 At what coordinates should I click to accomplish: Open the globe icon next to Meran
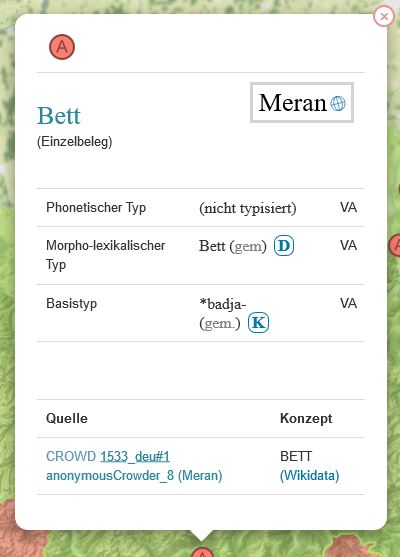pyautogui.click(x=338, y=103)
